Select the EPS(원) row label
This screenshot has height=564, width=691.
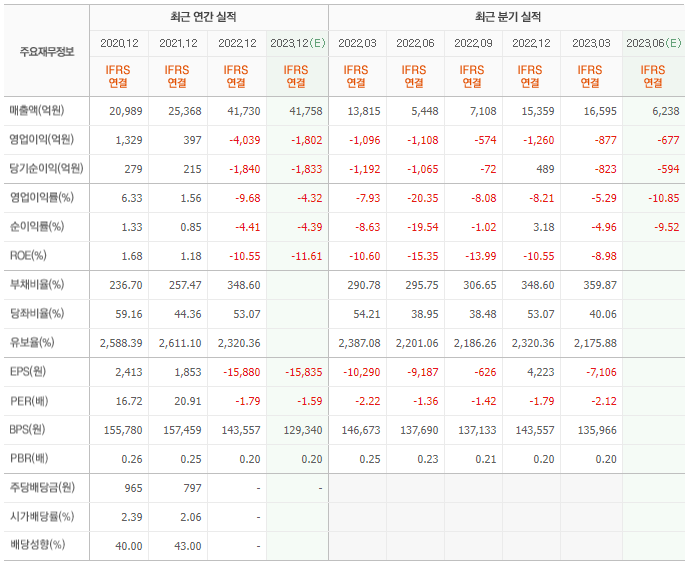tap(28, 371)
